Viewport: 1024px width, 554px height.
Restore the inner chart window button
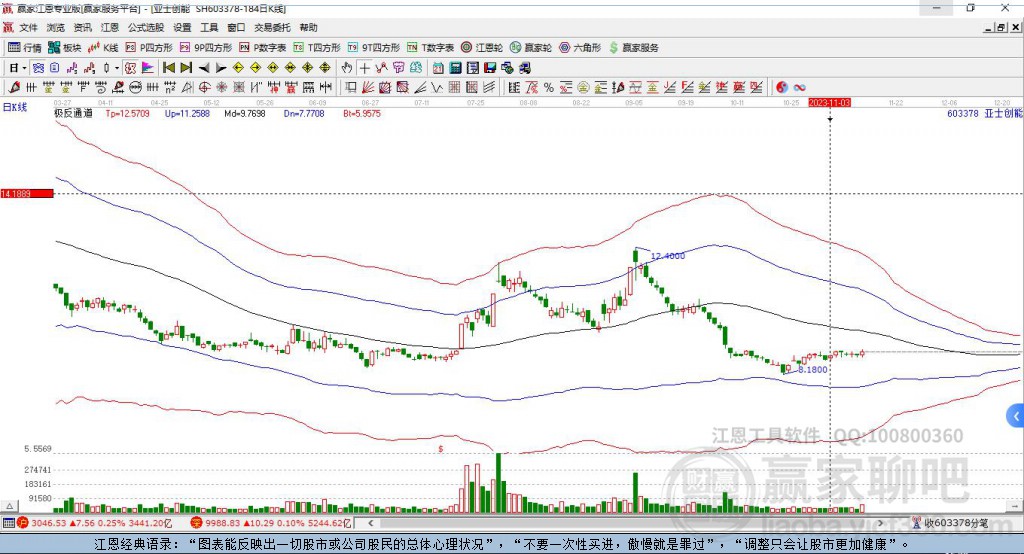[x=1001, y=27]
